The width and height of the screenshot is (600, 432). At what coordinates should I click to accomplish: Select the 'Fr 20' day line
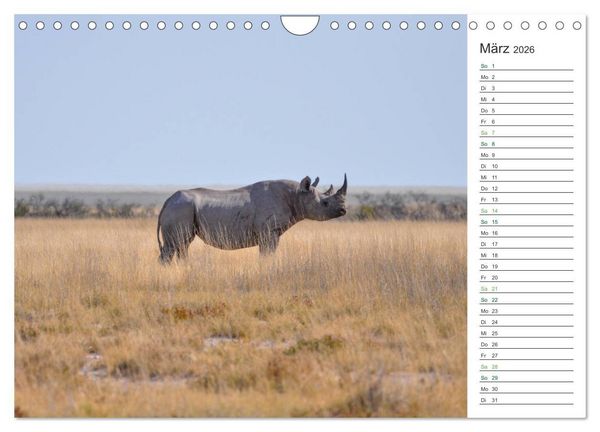527,277
